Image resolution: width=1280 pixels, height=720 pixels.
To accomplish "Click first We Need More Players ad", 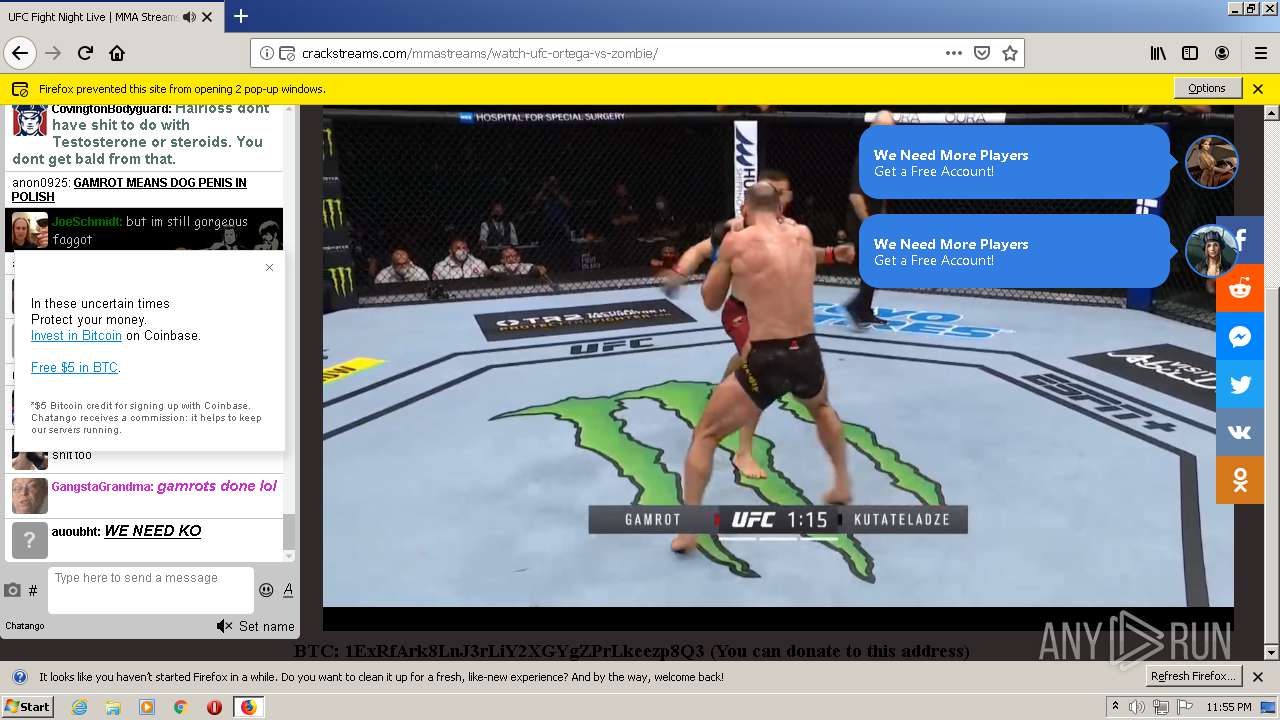I will (x=1014, y=162).
